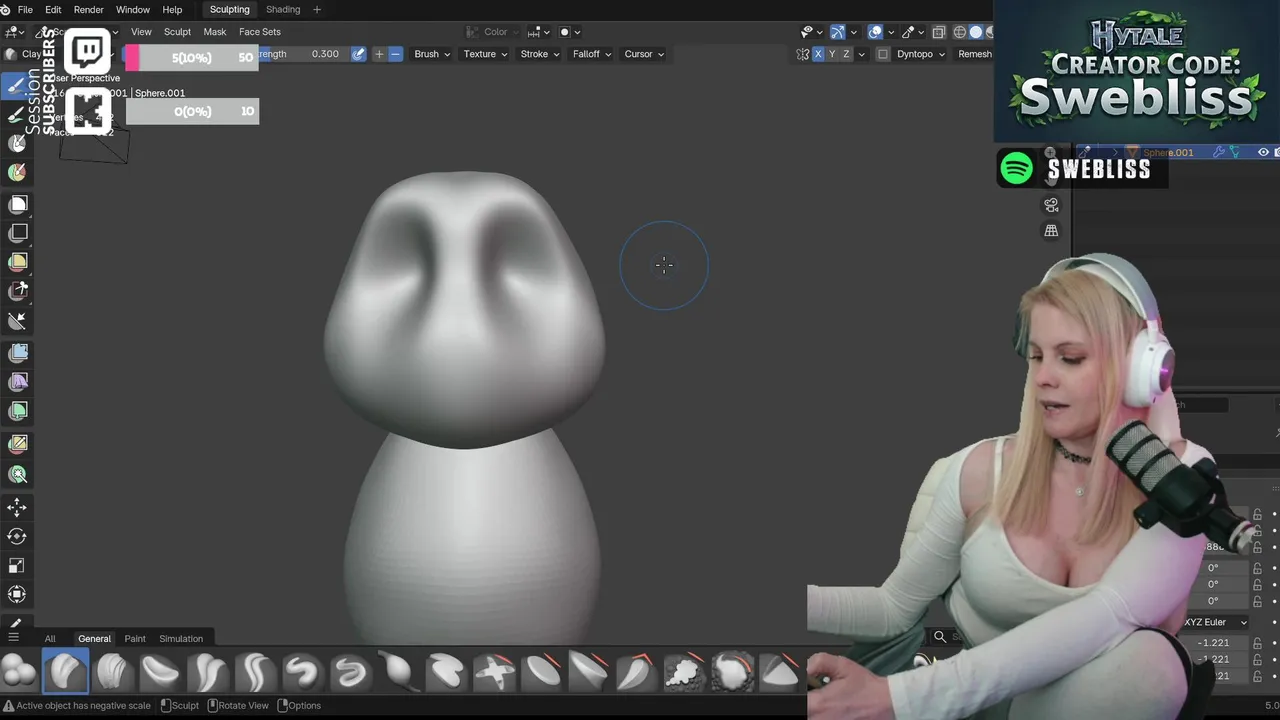
Task: Set brush direction to Subtract (minus)
Action: [395, 54]
